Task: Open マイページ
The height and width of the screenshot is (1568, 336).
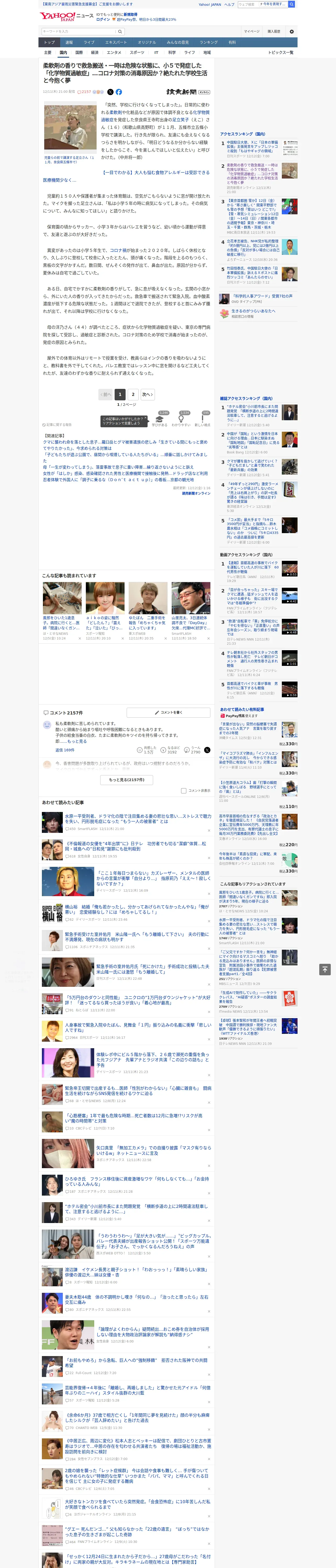Action: [252, 31]
